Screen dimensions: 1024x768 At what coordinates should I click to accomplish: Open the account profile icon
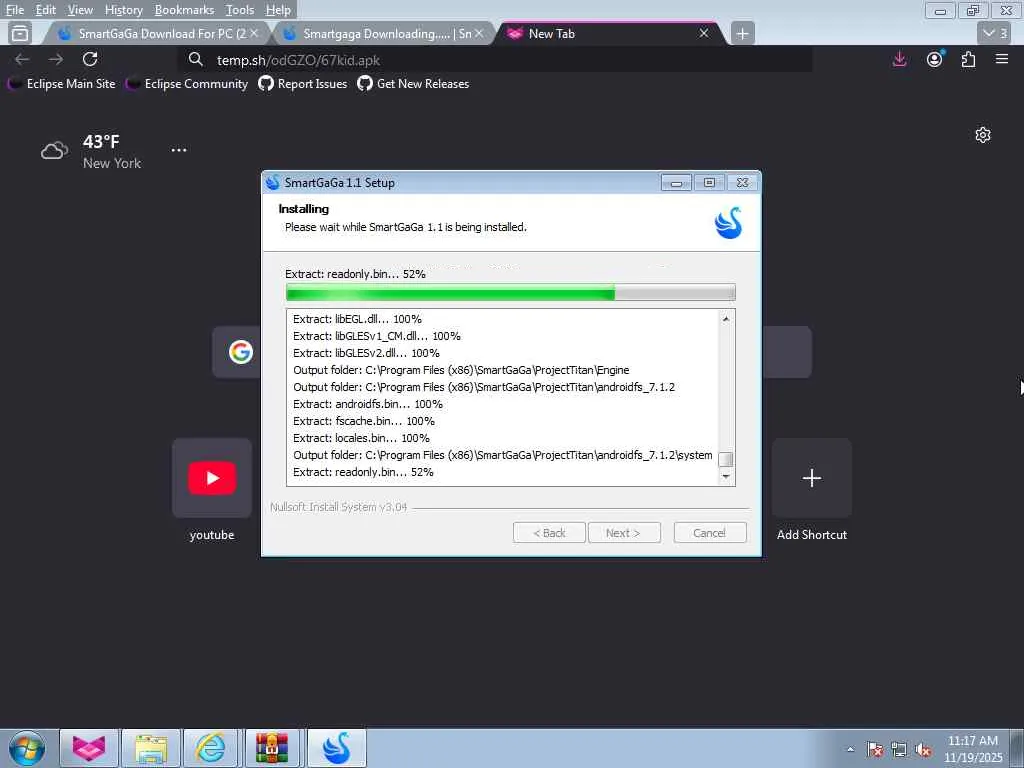(935, 59)
